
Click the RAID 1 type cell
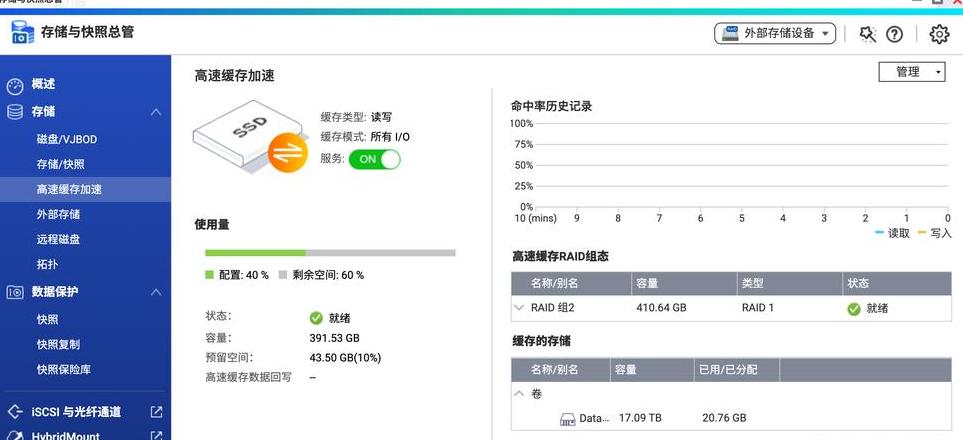pyautogui.click(x=758, y=308)
